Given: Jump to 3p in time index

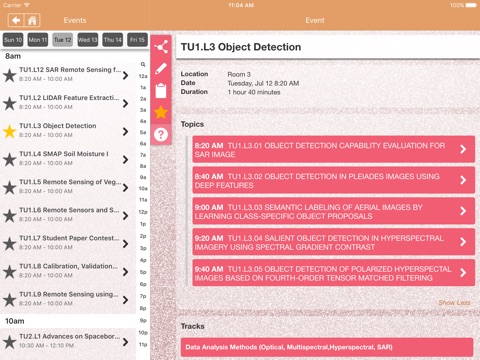Looking at the screenshot, I should click(143, 248).
